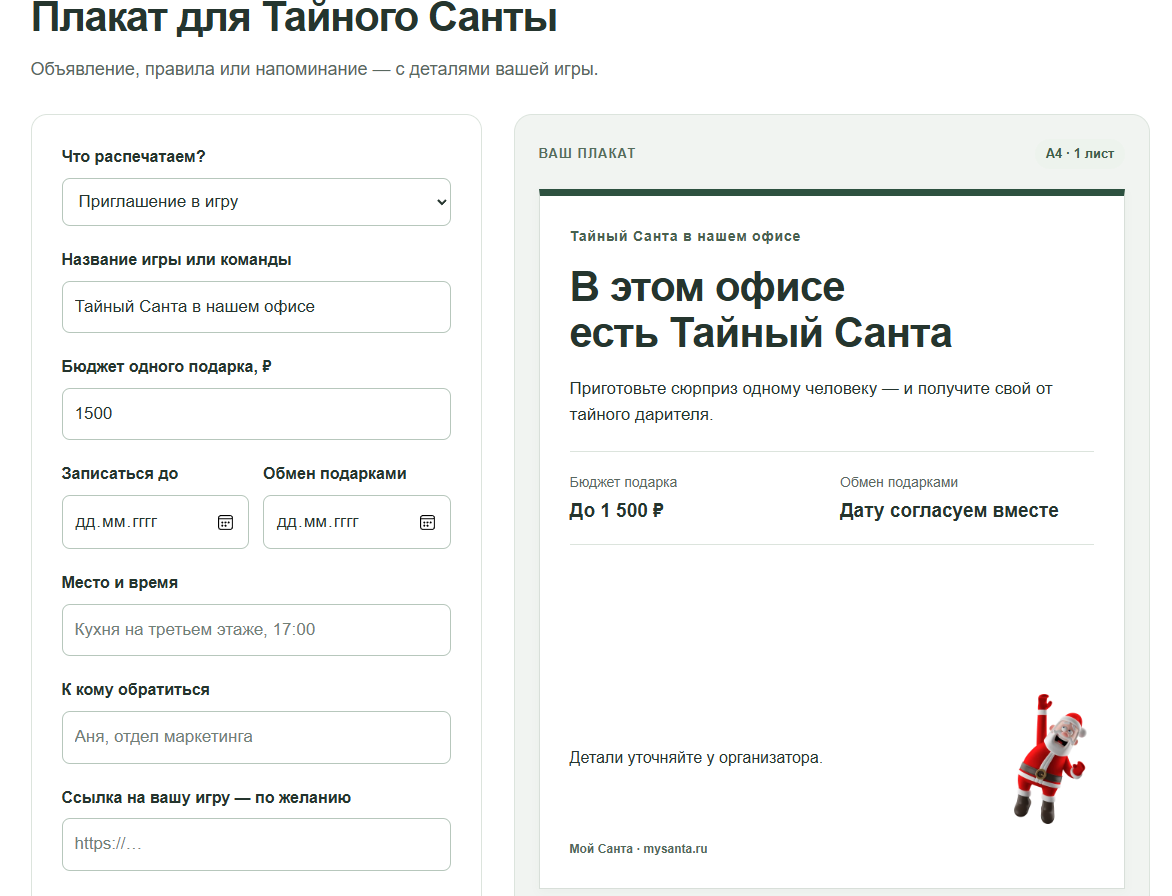Click poster subtitle 'Тайный Санта в нашем офисе'
The width and height of the screenshot is (1172, 896).
point(685,236)
